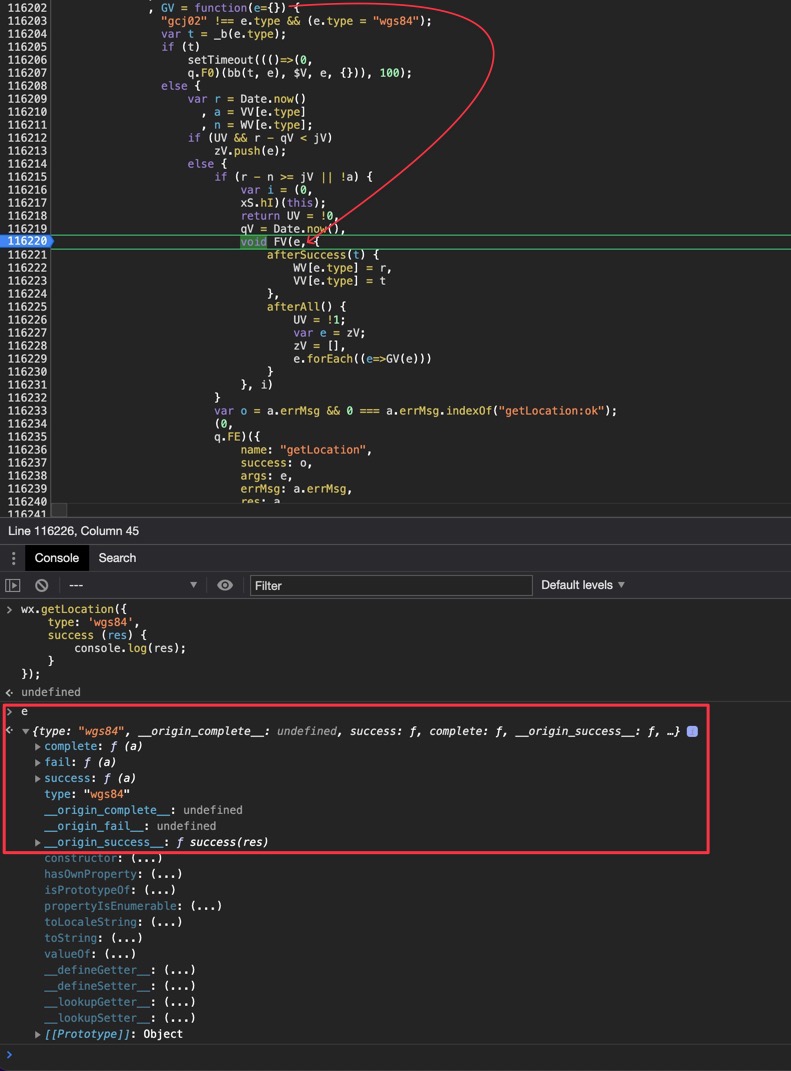Click the live expression eye icon

pyautogui.click(x=225, y=585)
